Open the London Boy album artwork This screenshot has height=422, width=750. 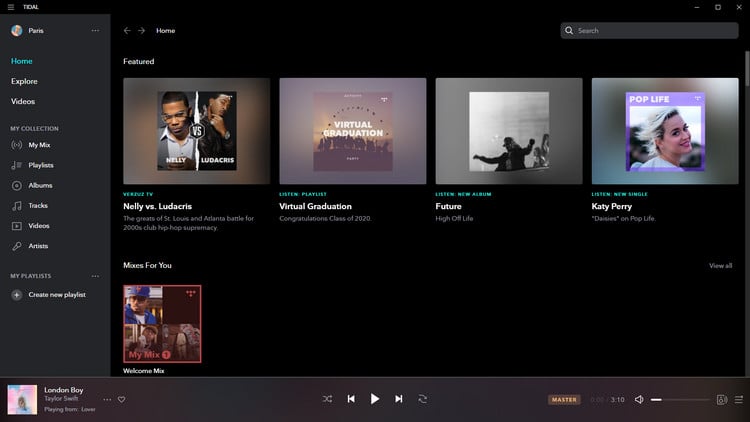click(x=22, y=400)
